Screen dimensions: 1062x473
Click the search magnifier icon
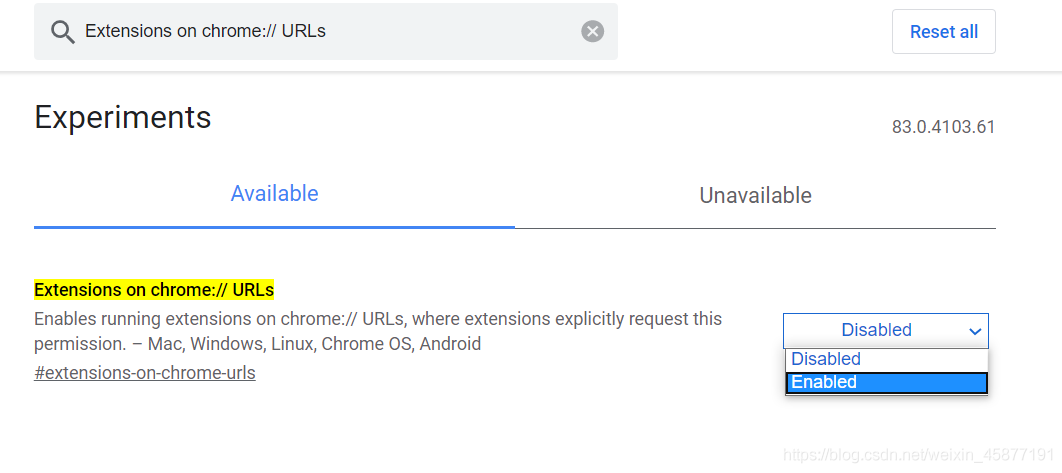pyautogui.click(x=62, y=32)
